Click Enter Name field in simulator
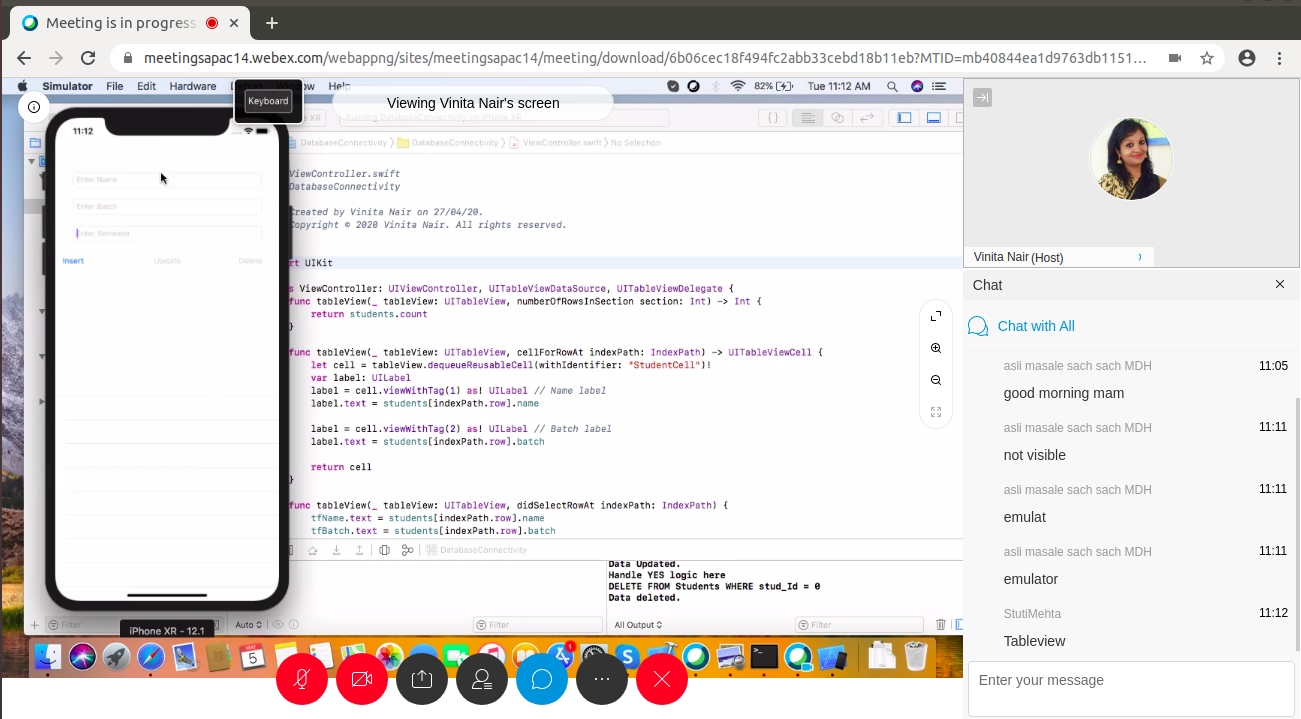 point(167,180)
